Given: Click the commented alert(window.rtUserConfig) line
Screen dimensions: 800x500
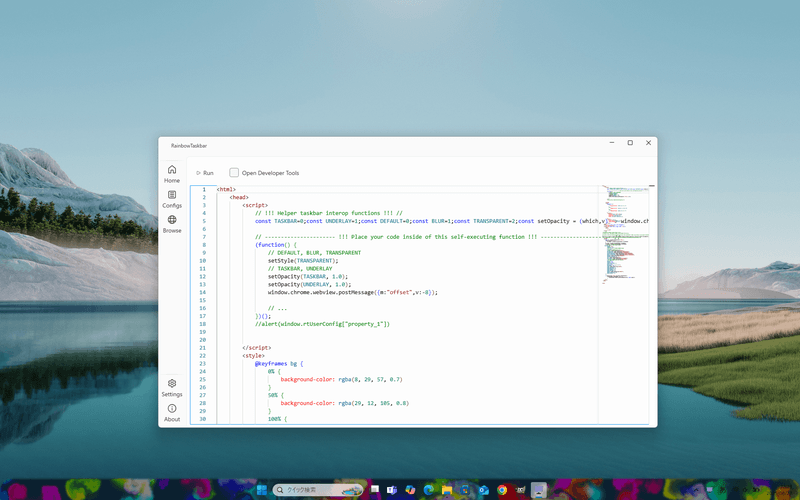Looking at the screenshot, I should tap(322, 324).
